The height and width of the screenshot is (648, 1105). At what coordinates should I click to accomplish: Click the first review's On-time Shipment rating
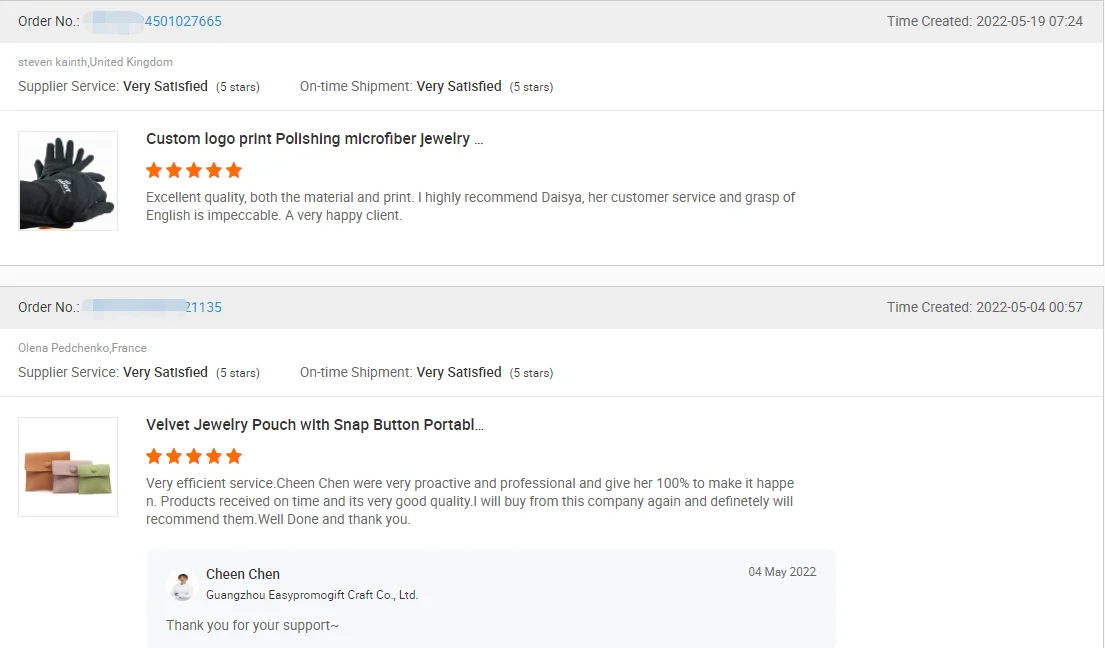tap(426, 87)
